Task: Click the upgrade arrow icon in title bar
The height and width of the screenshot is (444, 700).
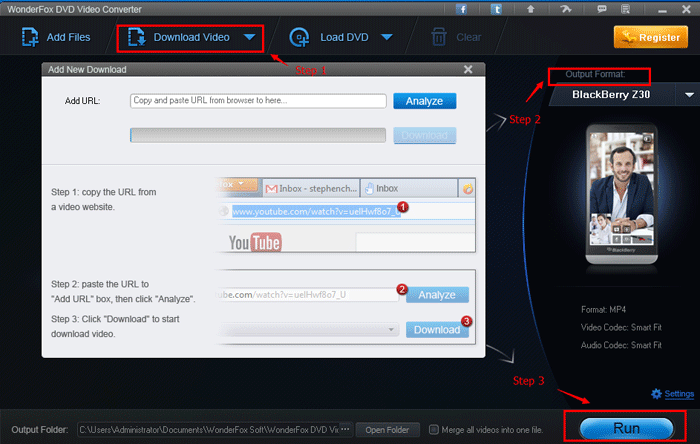Action: [530, 9]
